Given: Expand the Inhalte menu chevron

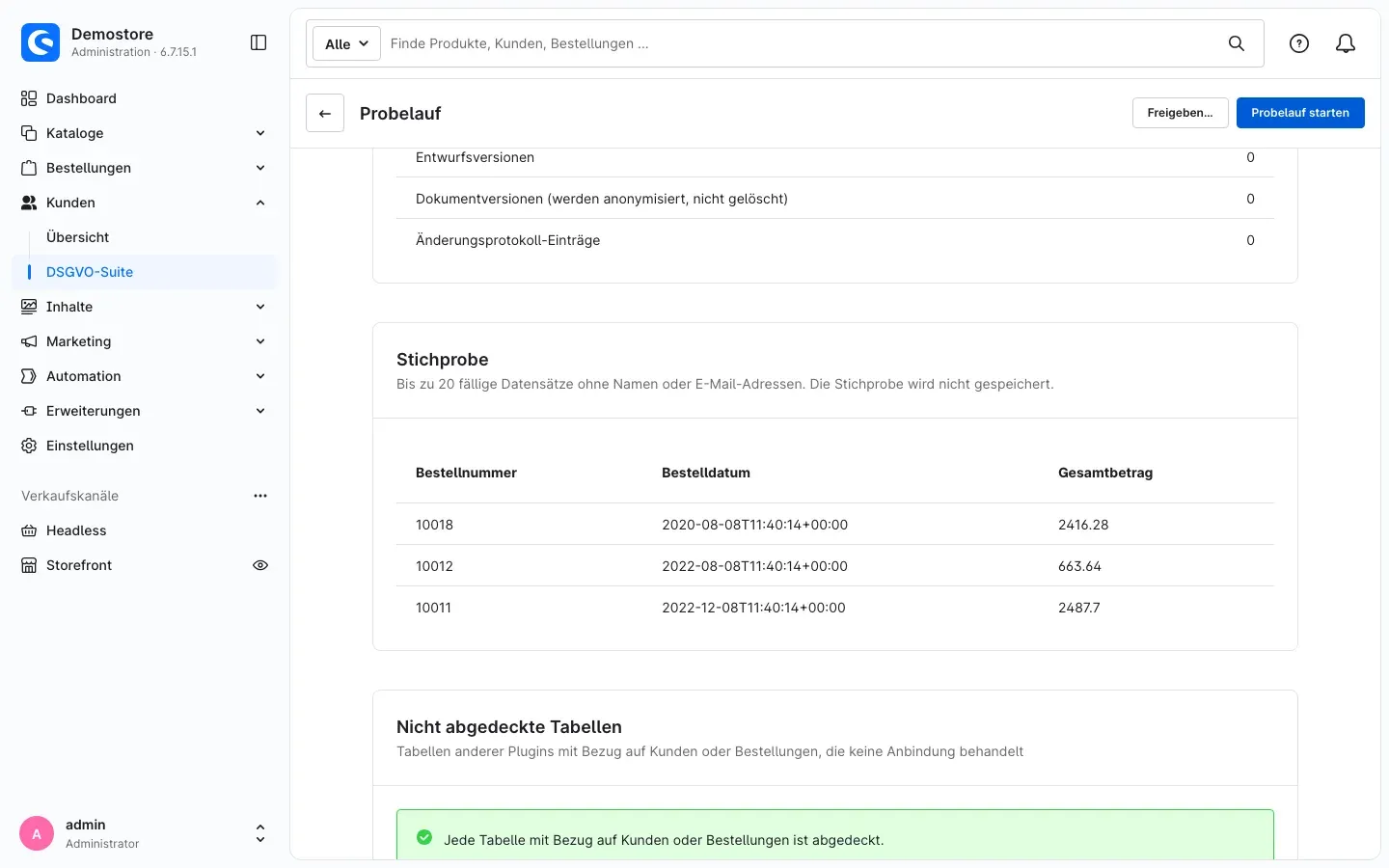Looking at the screenshot, I should tap(260, 307).
